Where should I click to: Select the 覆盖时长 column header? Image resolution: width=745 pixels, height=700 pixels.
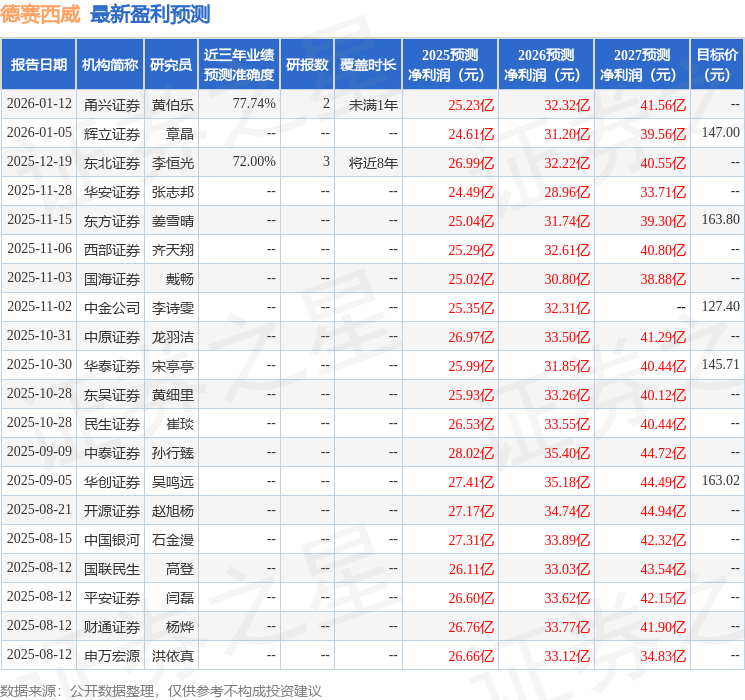tap(367, 65)
